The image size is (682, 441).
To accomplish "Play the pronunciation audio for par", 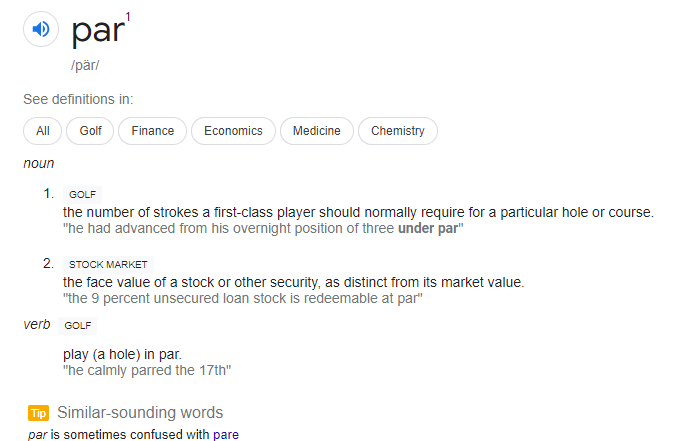I will (41, 29).
